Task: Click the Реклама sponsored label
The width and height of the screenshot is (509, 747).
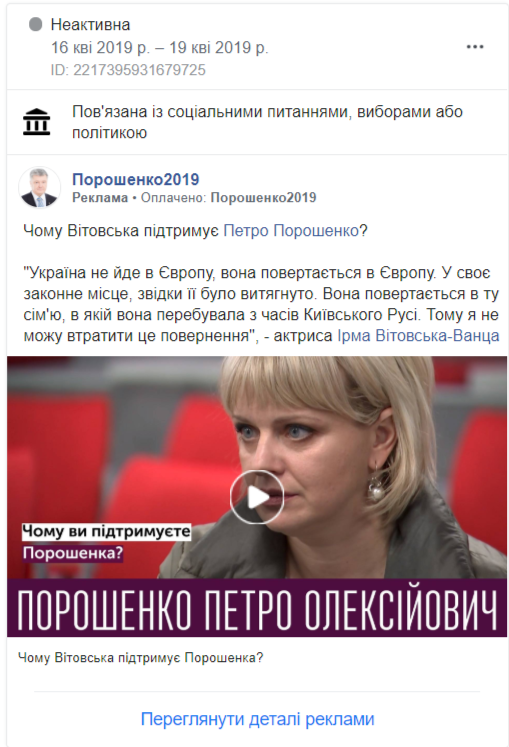Action: coord(100,198)
